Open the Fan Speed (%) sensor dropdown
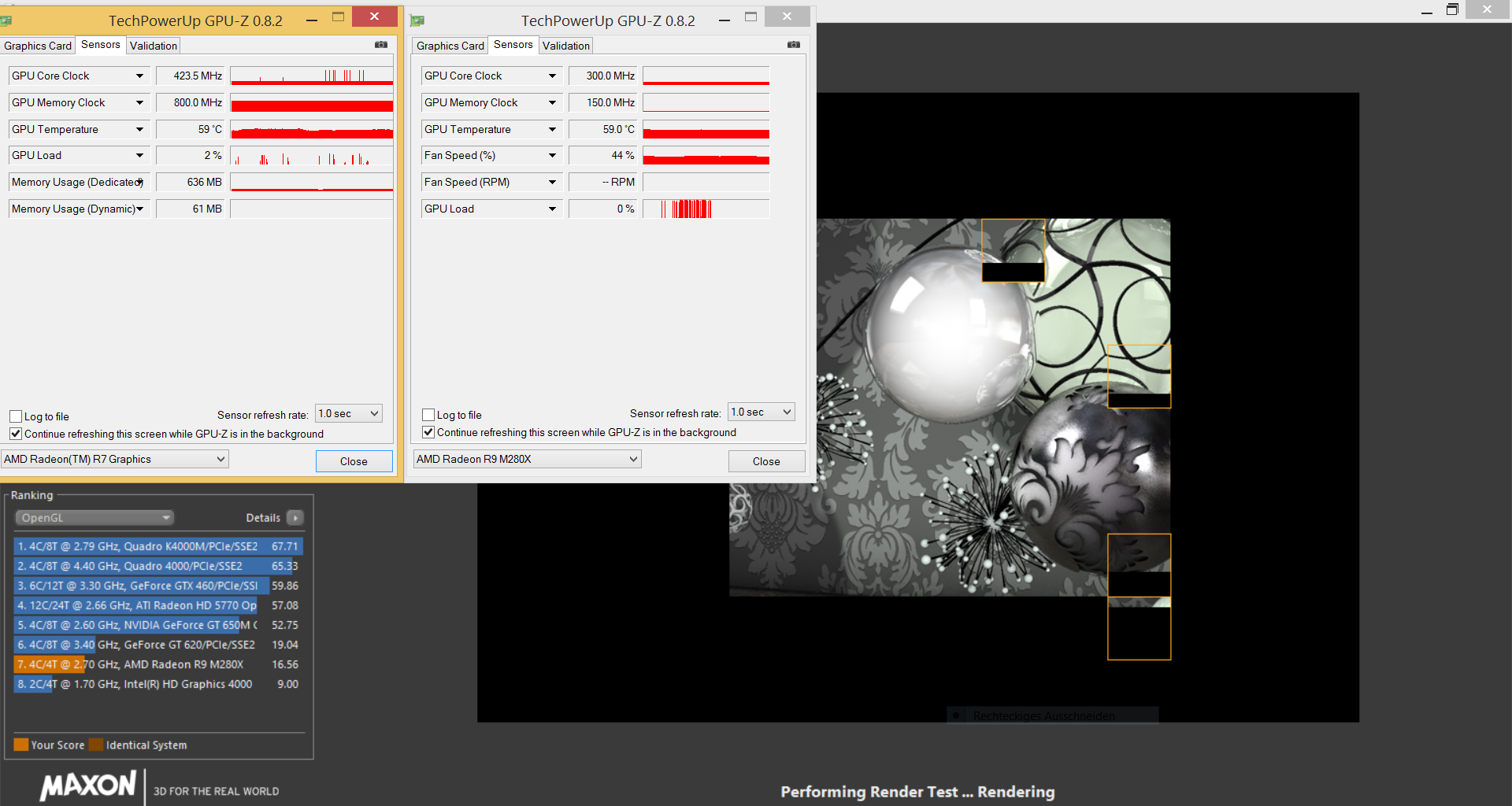The image size is (1512, 806). coord(552,156)
